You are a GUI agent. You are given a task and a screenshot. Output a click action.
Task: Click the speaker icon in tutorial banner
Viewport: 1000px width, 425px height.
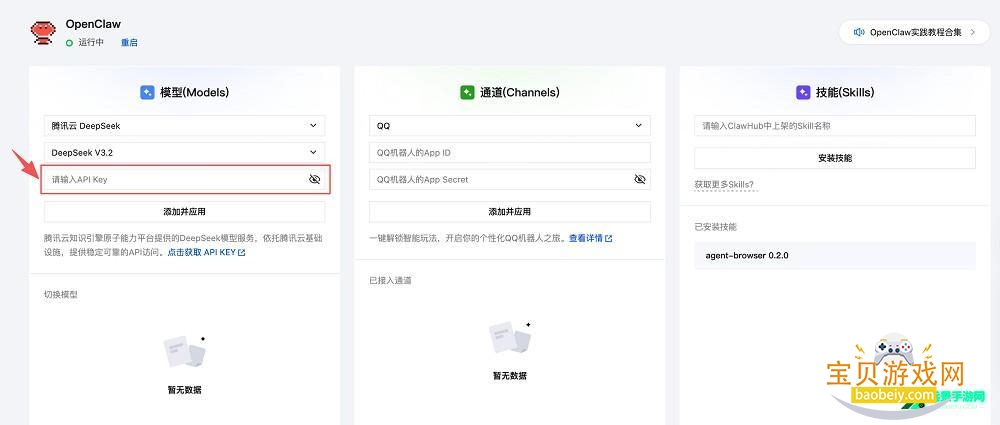point(858,32)
